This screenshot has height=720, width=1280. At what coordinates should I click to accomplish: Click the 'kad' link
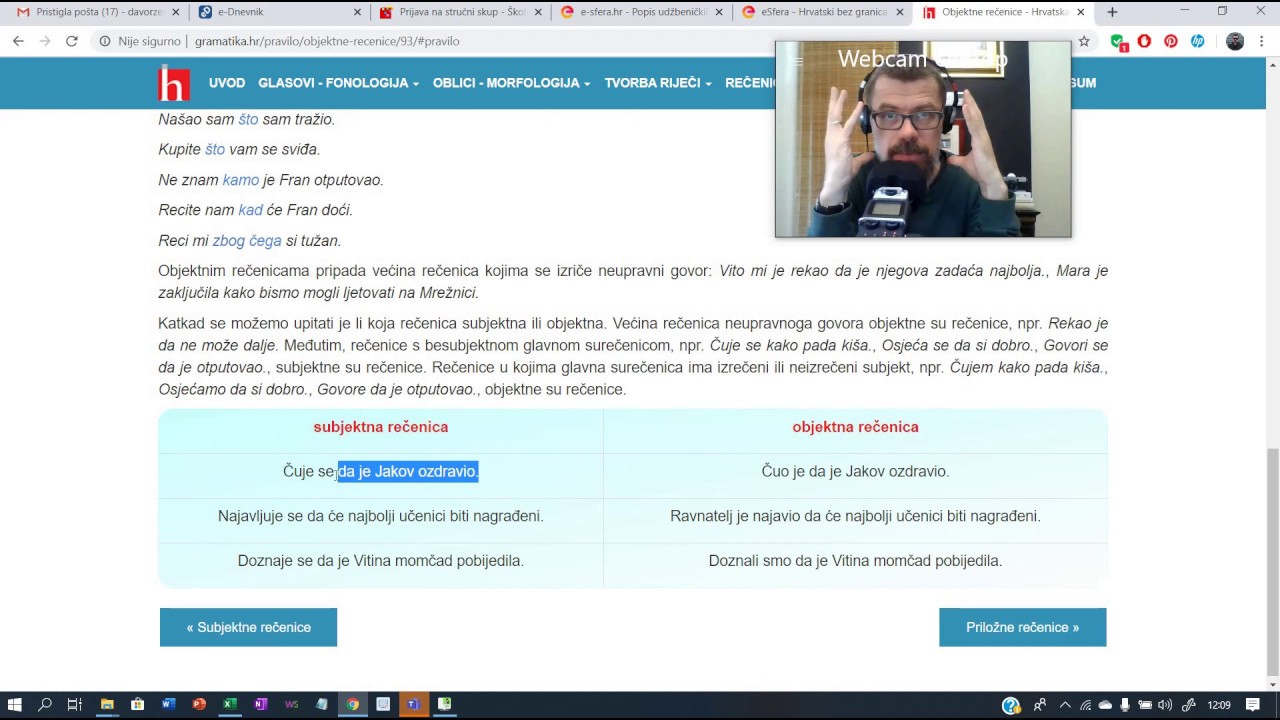[x=250, y=210]
